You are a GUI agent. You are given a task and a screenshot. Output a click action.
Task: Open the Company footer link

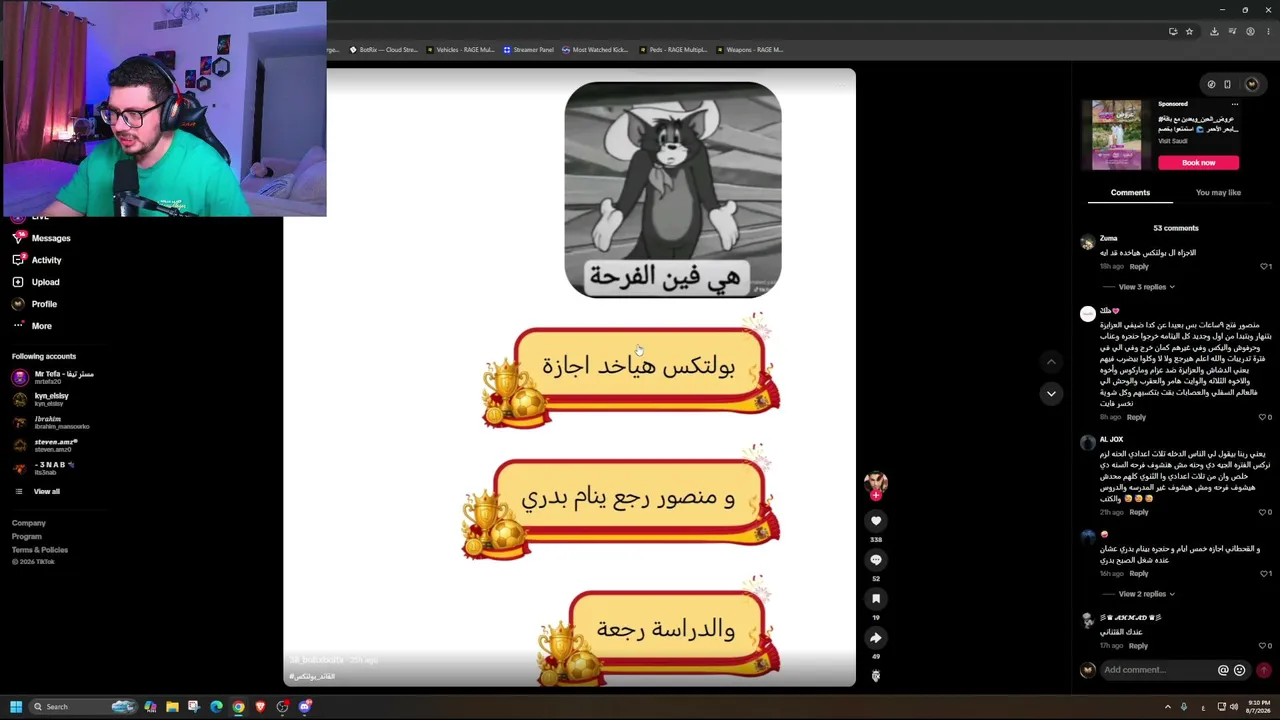29,523
